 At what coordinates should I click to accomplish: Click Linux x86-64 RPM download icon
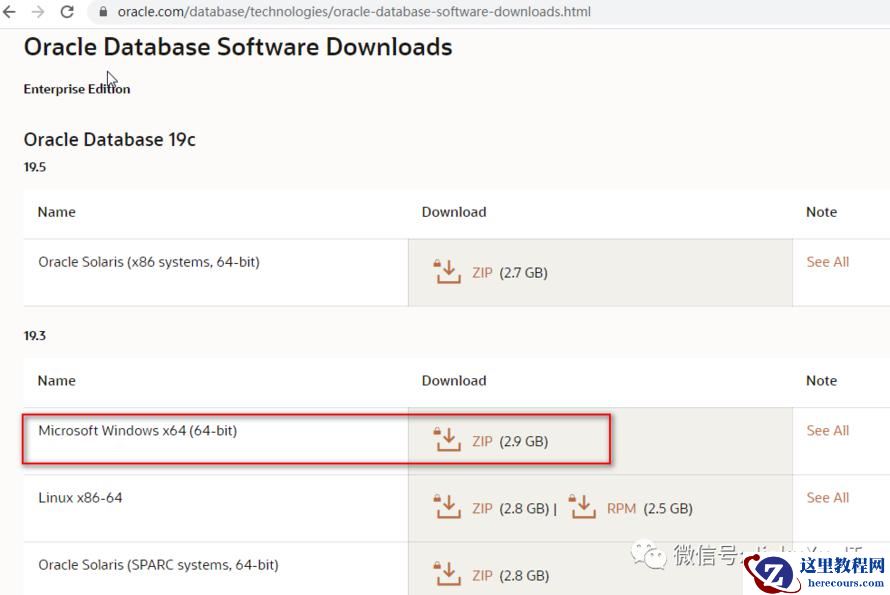(582, 508)
